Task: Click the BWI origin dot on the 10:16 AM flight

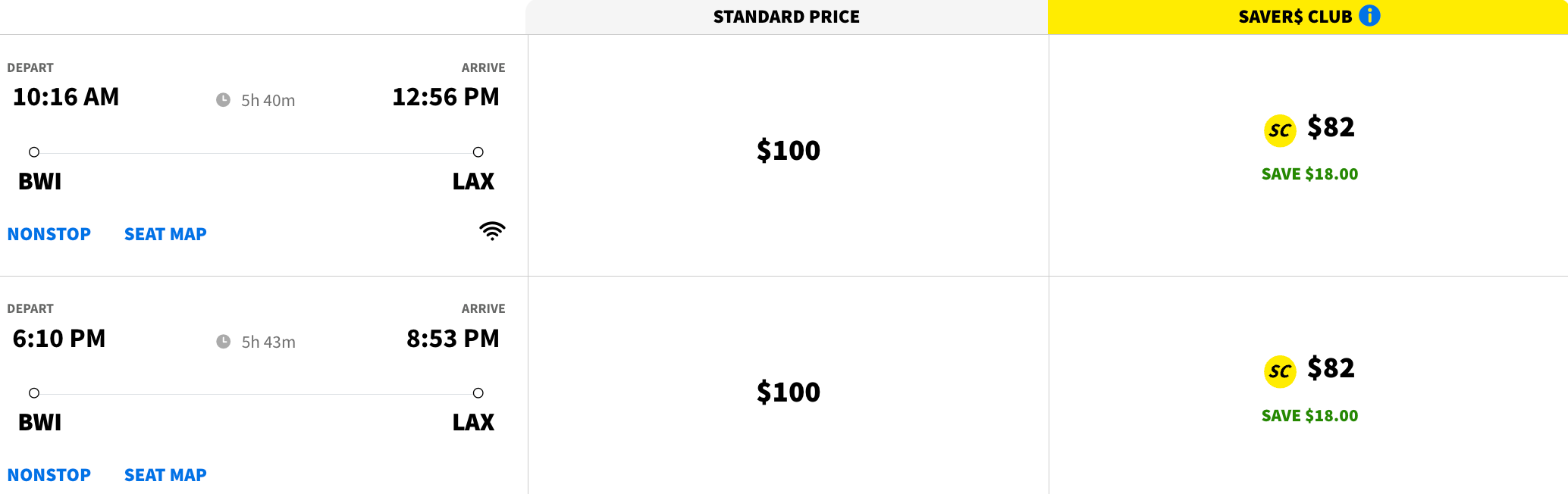Action: point(34,152)
